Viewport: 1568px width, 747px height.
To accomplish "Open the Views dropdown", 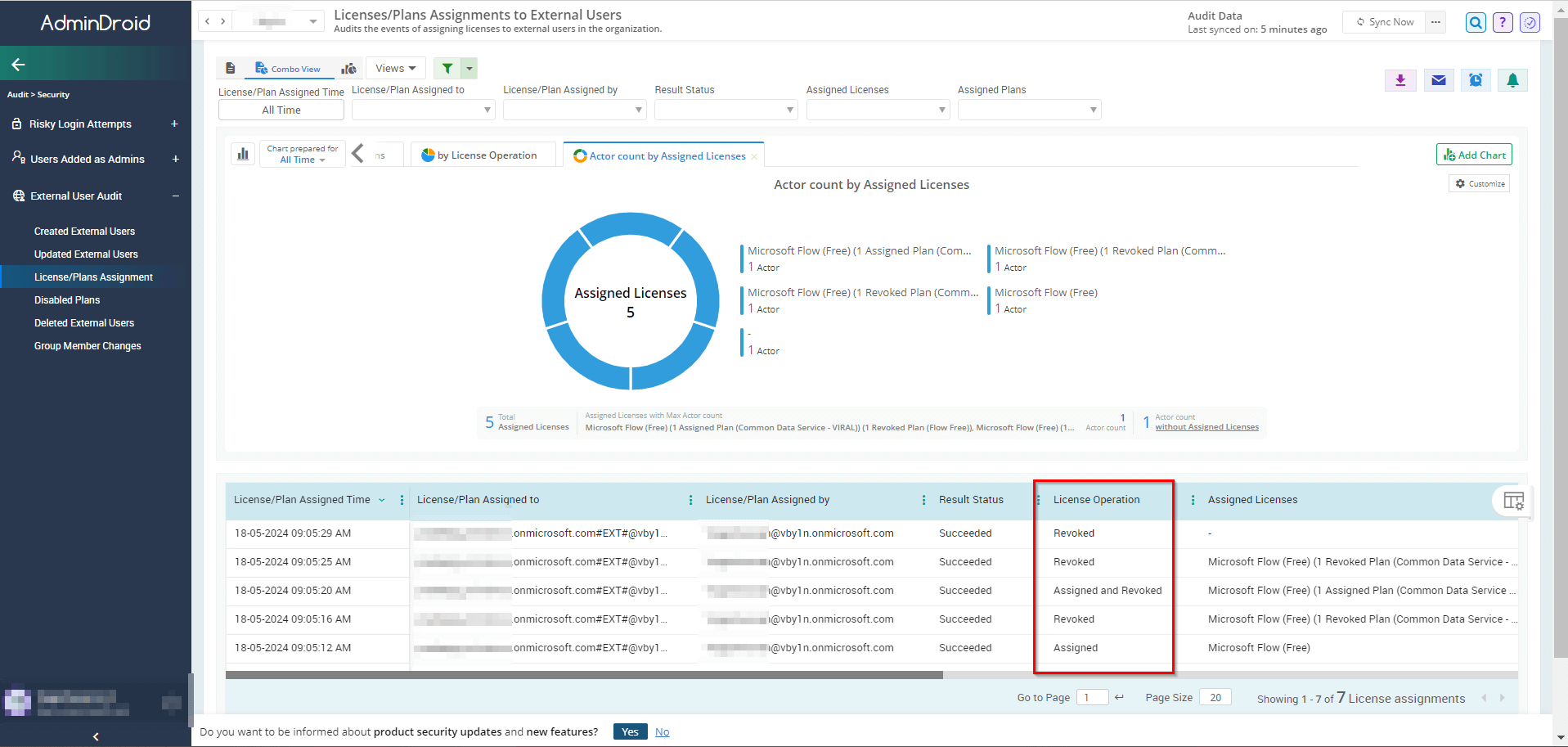I will point(396,69).
